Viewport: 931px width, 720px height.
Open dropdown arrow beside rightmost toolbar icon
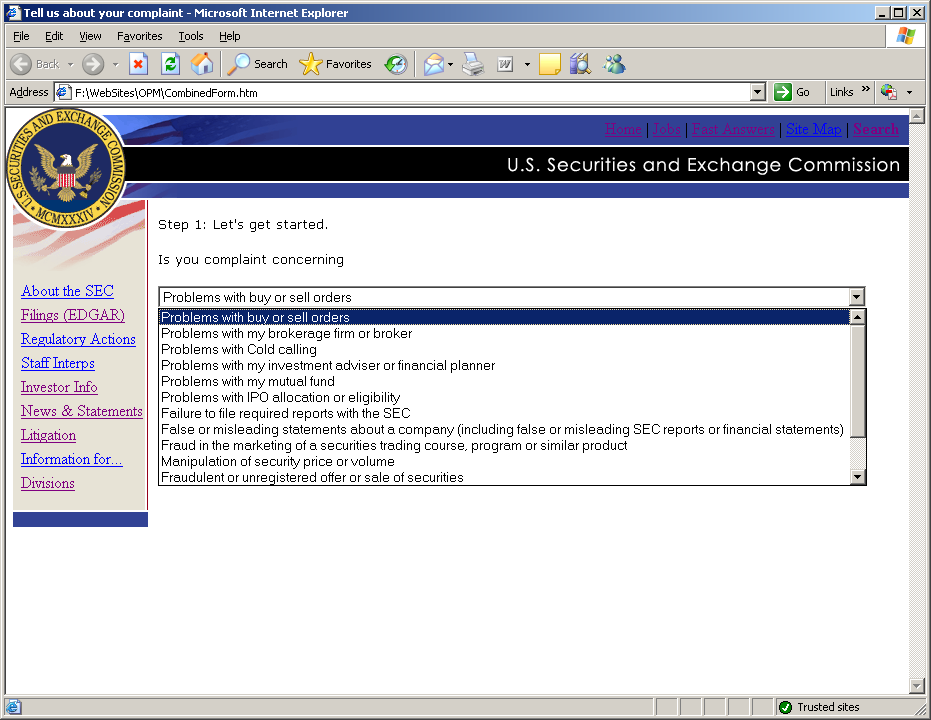coord(909,92)
